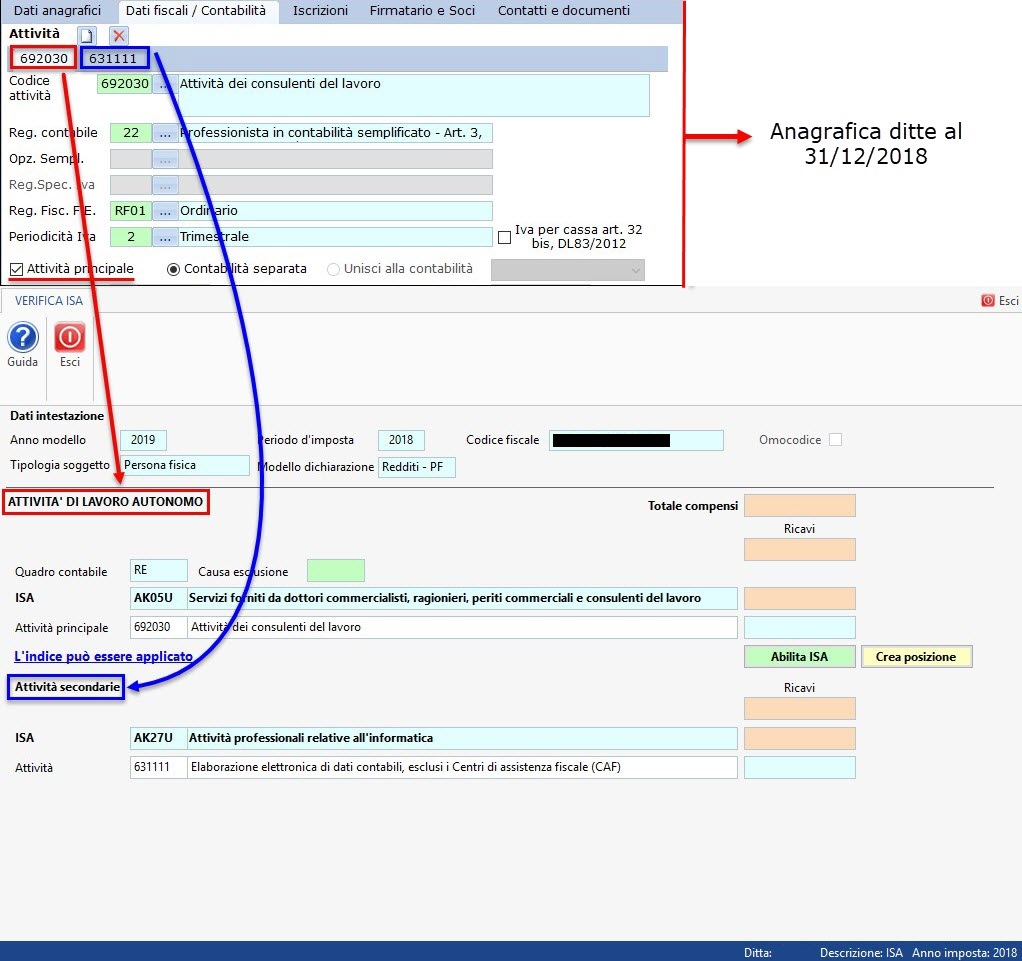This screenshot has height=961, width=1022.
Task: Switch to the Iscrizioni tab
Action: coord(320,11)
